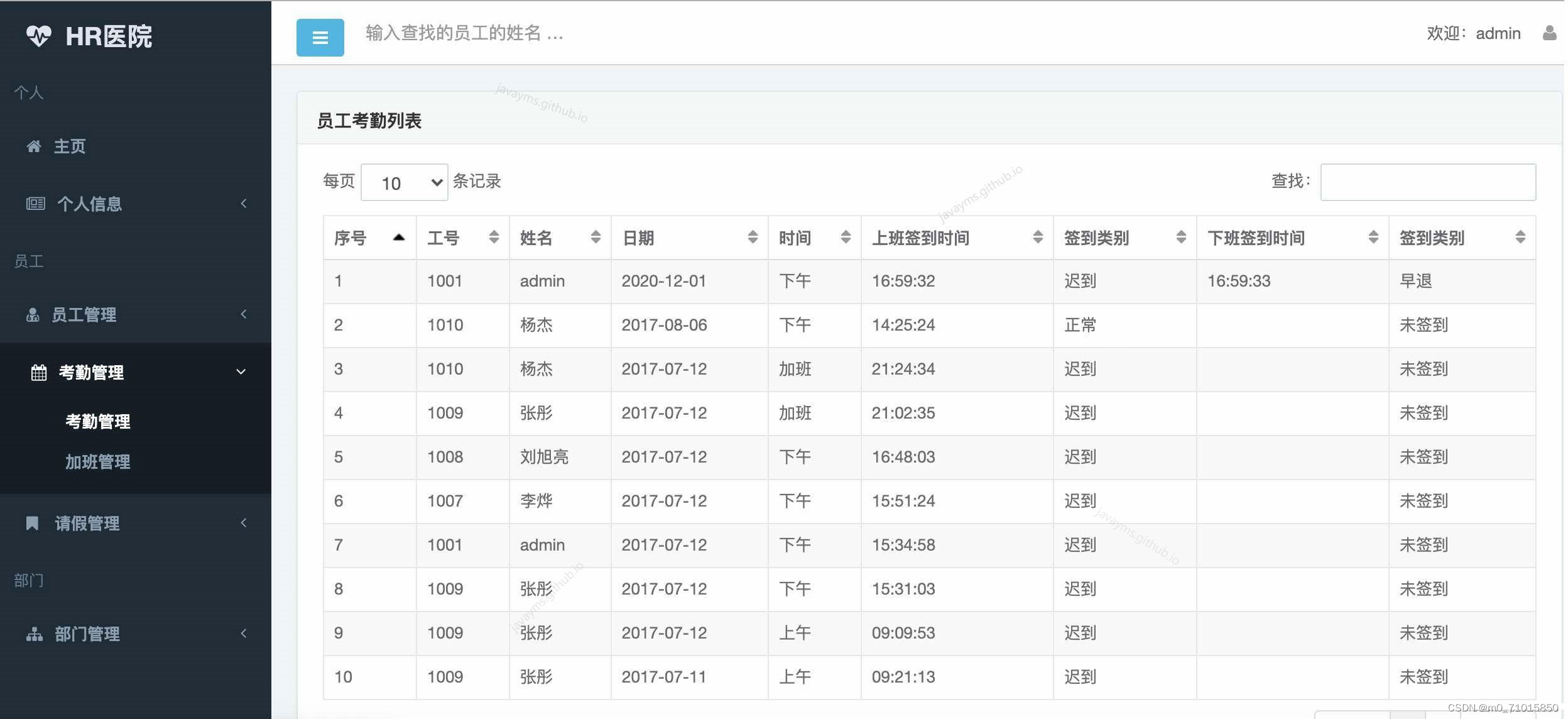The width and height of the screenshot is (1568, 719).
Task: Click name 刘旭亮 in row 5
Action: [x=544, y=457]
